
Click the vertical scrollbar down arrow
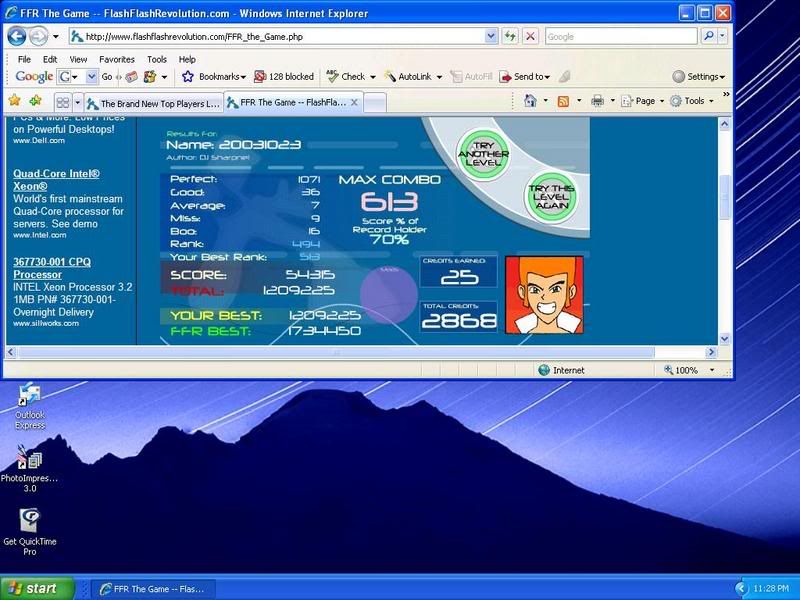pyautogui.click(x=724, y=339)
